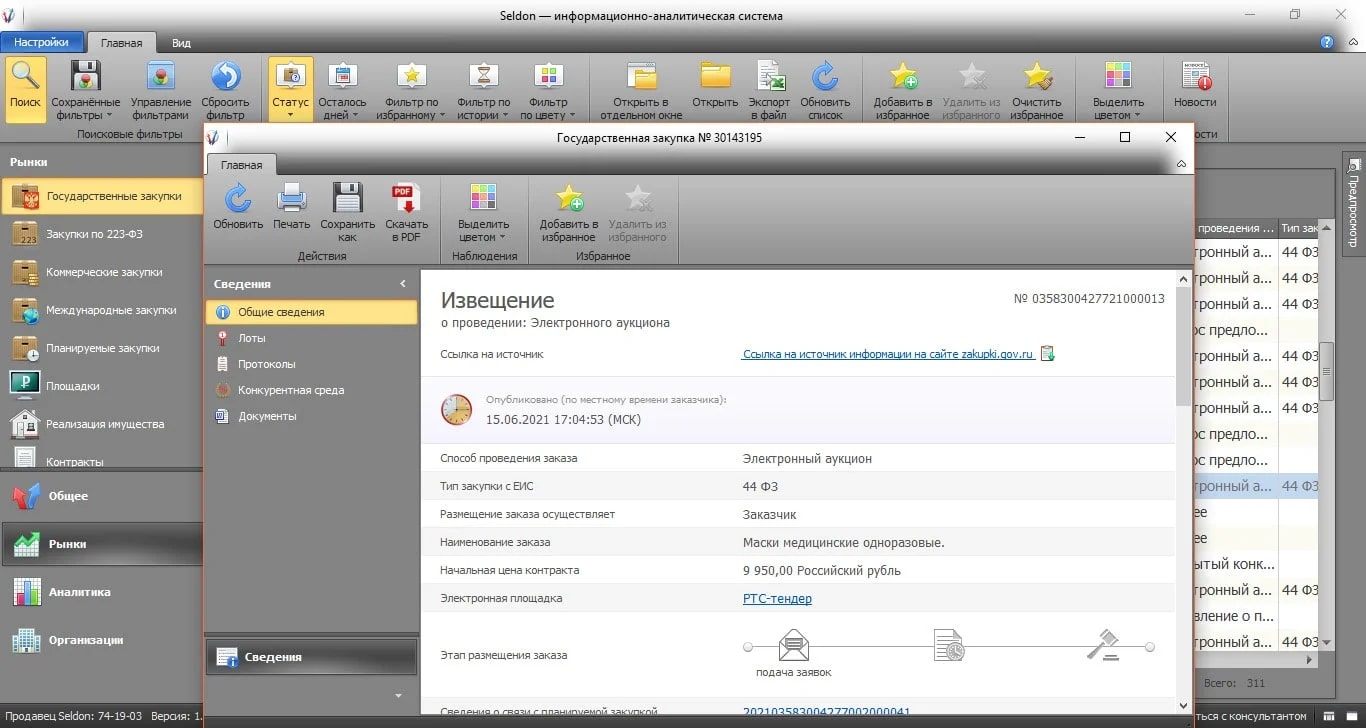The width and height of the screenshot is (1366, 728).
Task: Select Общие сведения section
Action: tap(311, 312)
